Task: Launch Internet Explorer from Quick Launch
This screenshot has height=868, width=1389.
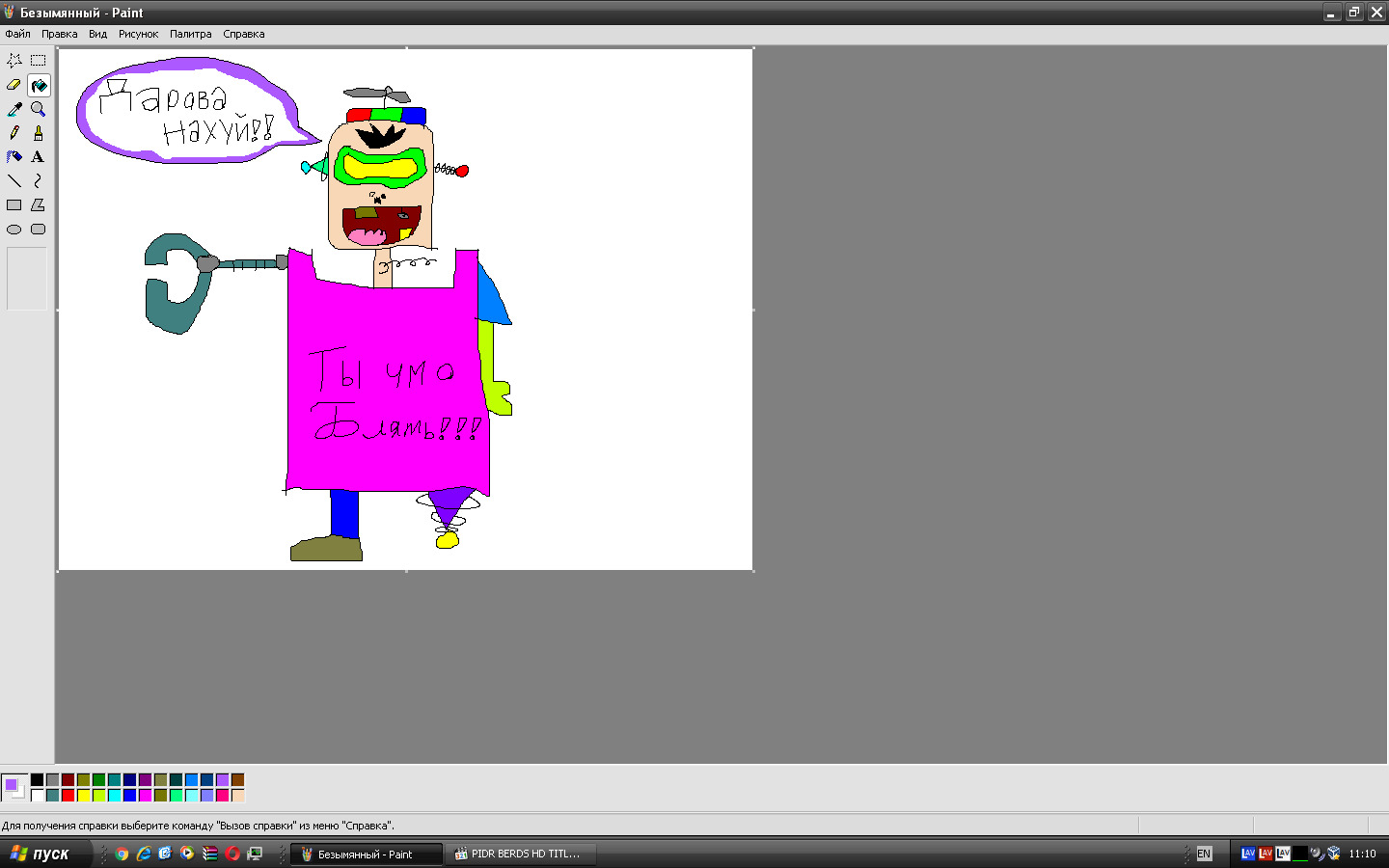Action: coord(144,854)
